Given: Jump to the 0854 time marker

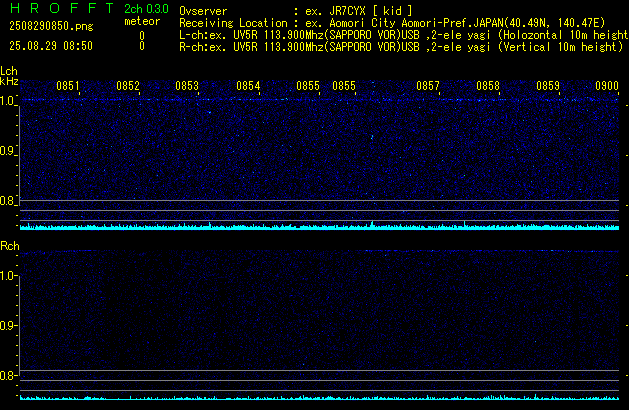Looking at the screenshot, I should tap(248, 86).
